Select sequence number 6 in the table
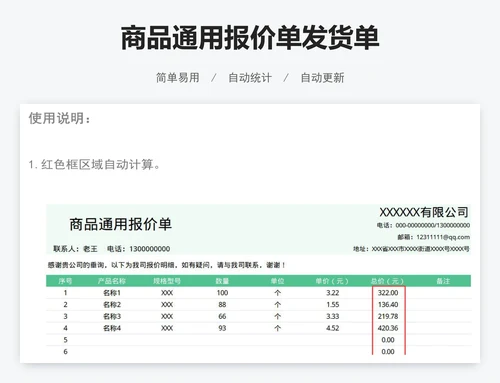The image size is (500, 383). point(65,351)
